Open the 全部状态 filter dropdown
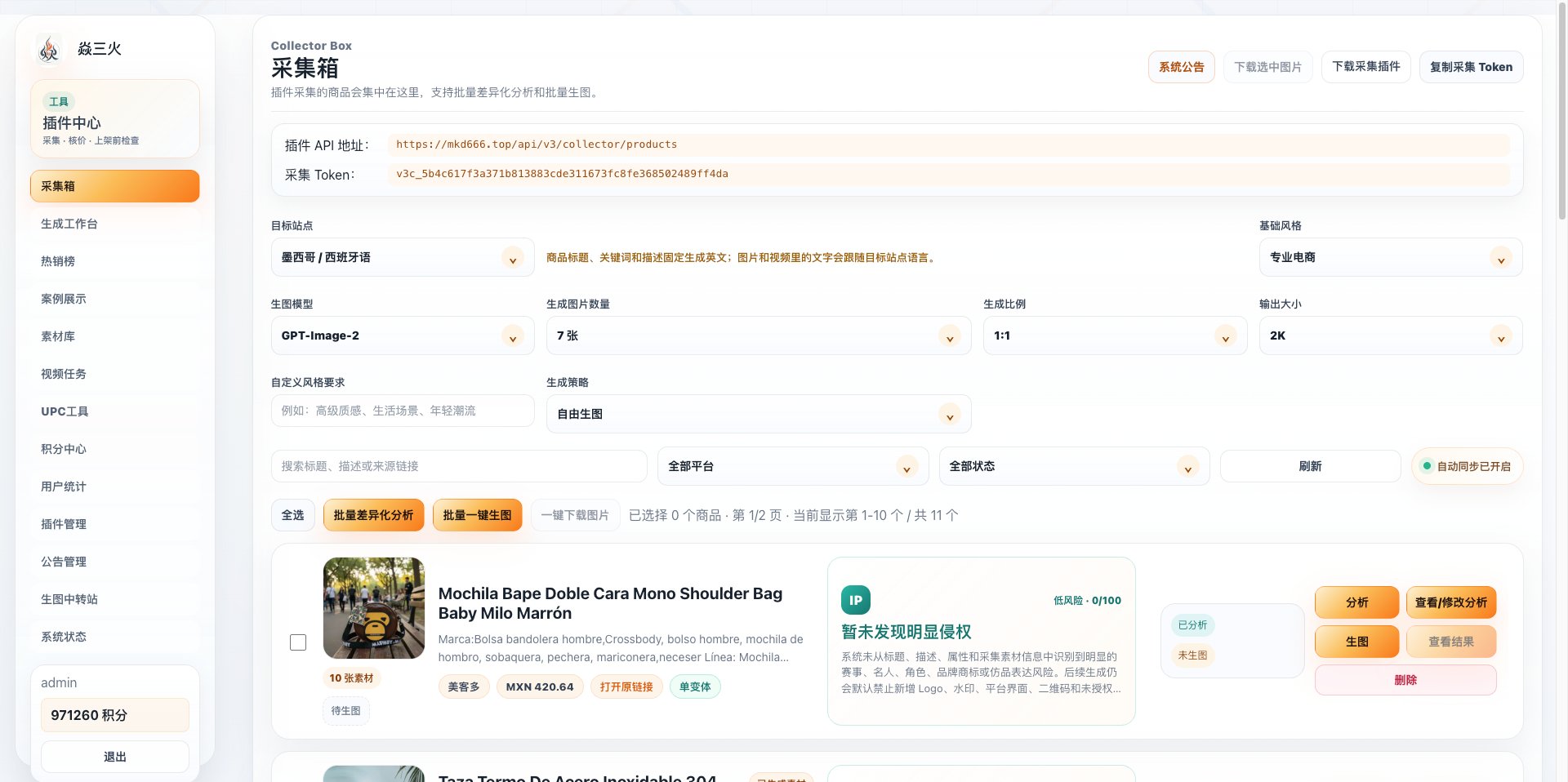1568x782 pixels. tap(1074, 466)
